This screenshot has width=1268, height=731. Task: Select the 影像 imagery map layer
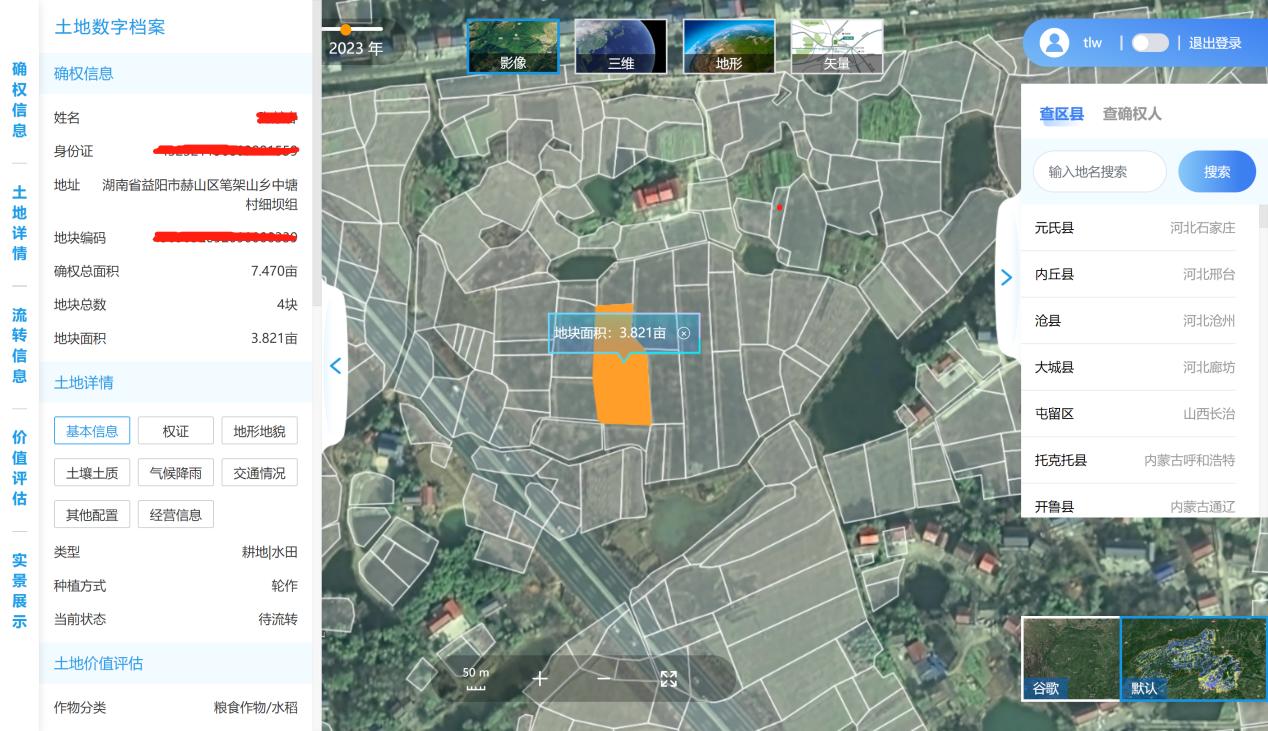pyautogui.click(x=513, y=47)
